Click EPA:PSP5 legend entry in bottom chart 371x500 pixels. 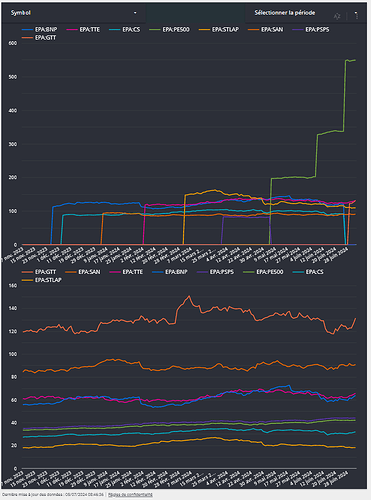point(215,272)
